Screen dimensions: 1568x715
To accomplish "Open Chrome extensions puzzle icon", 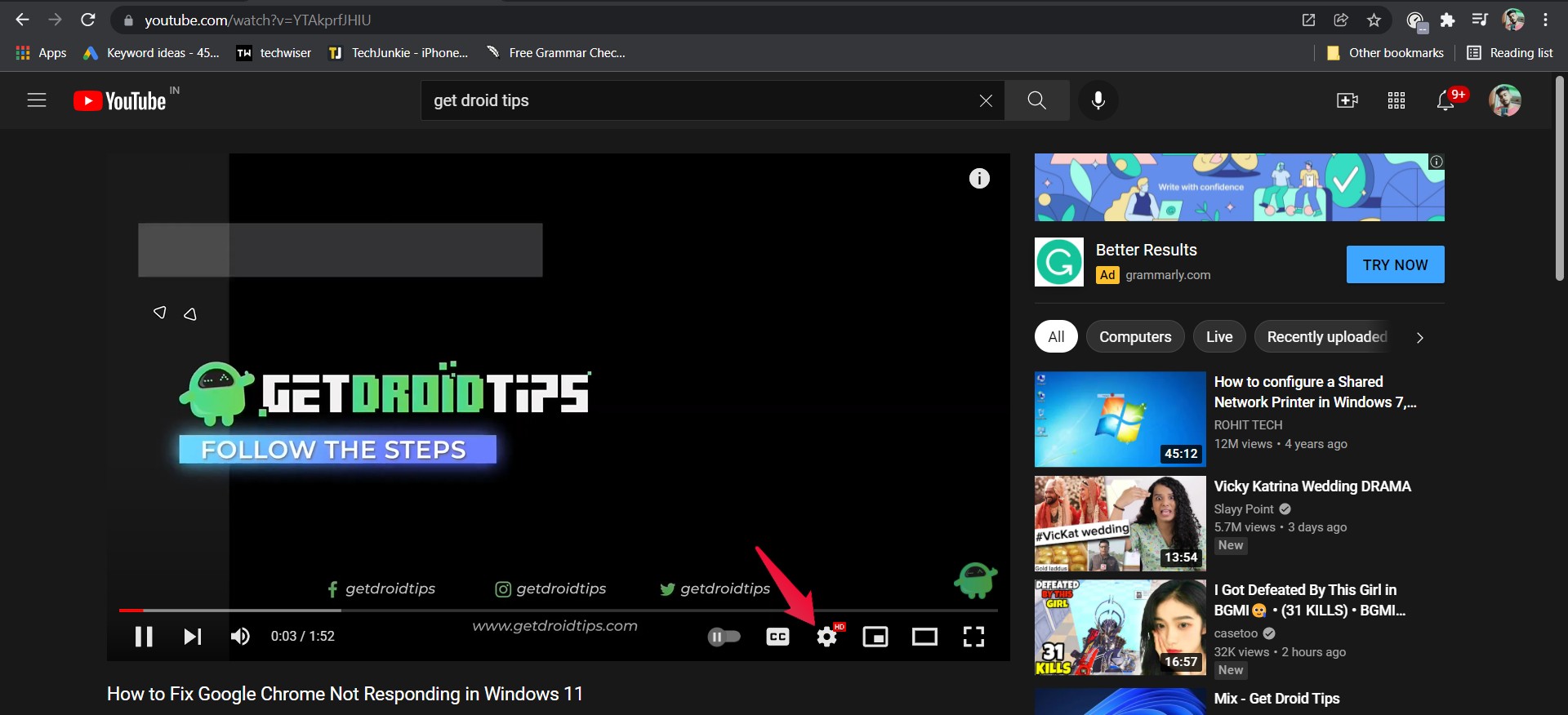I will [1447, 20].
